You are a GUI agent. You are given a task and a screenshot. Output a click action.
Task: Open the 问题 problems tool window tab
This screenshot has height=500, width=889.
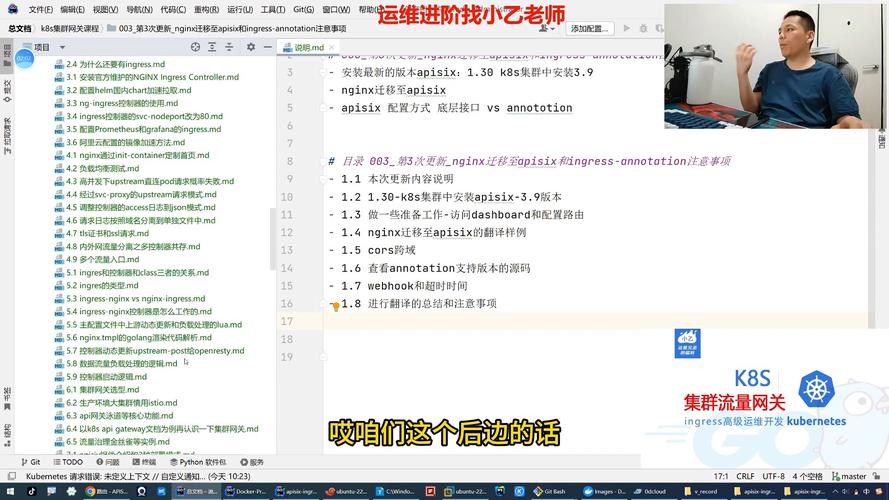(x=108, y=462)
